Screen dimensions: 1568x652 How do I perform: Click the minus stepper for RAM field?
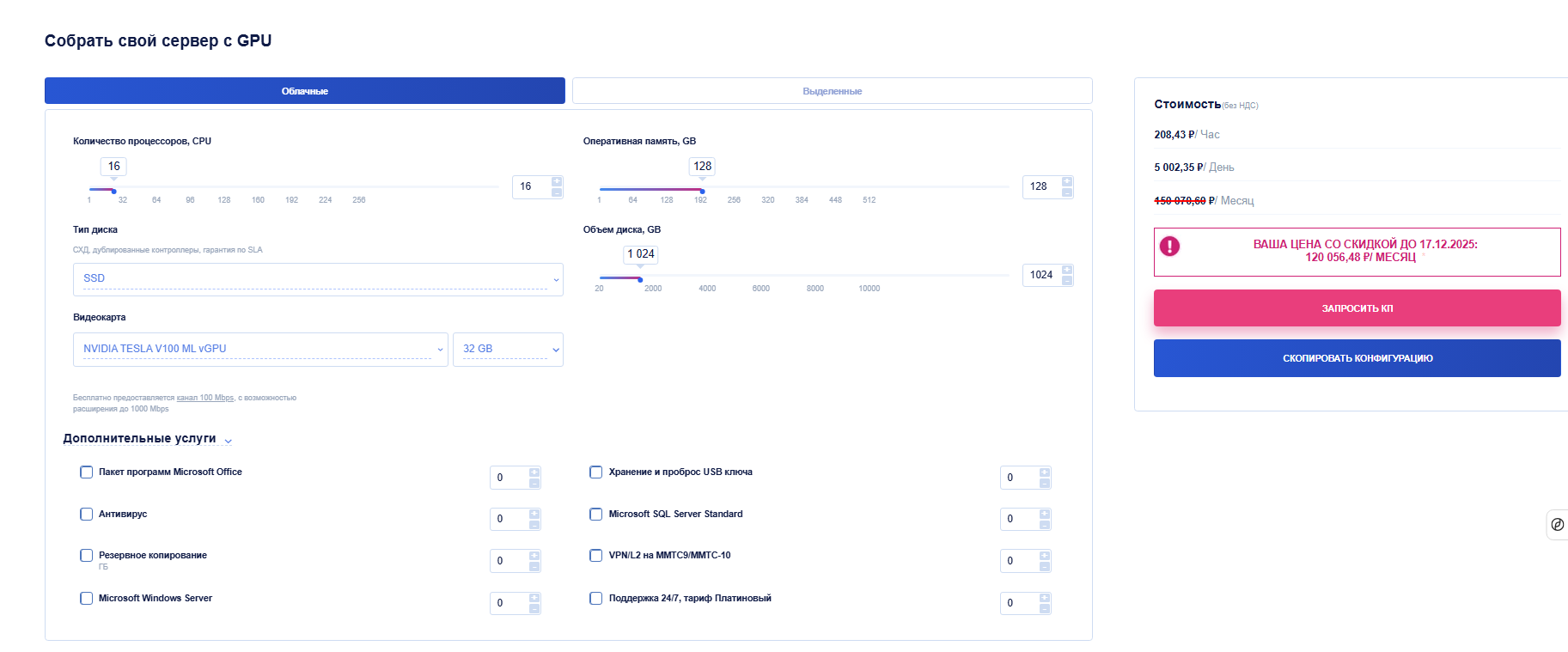(1067, 192)
